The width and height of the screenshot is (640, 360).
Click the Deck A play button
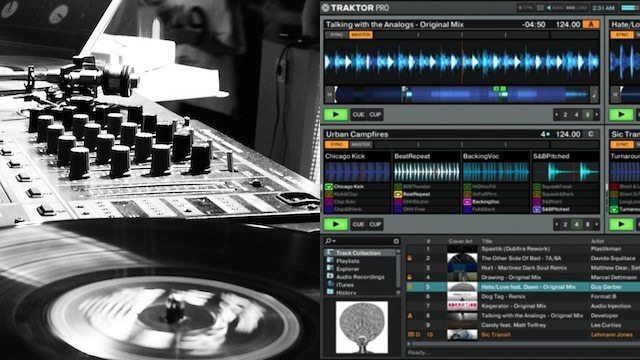click(x=336, y=115)
